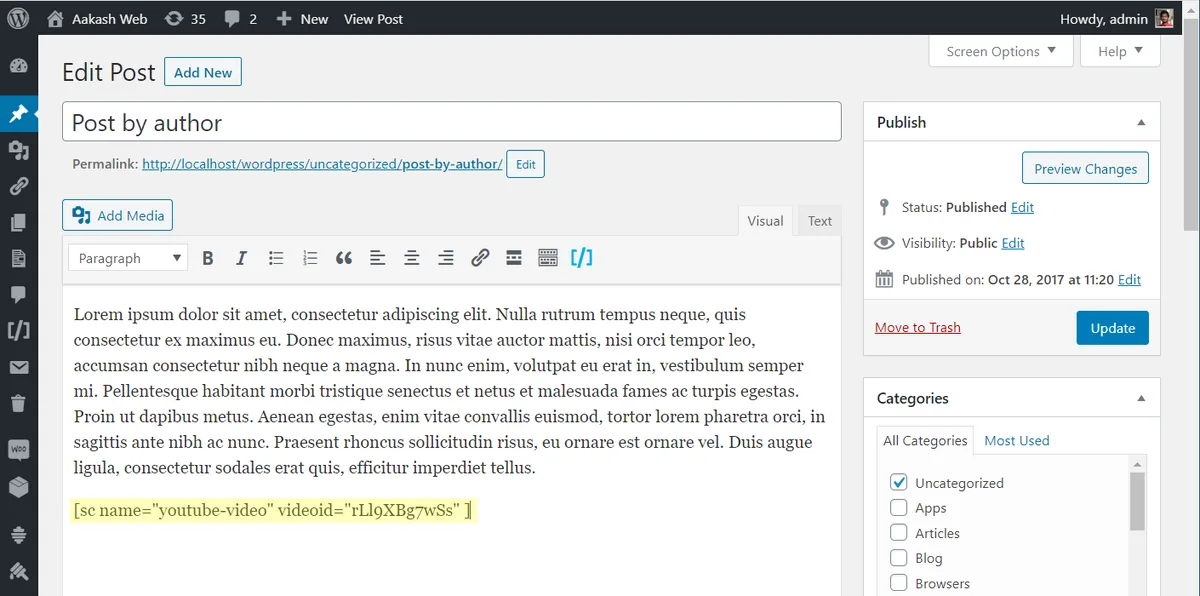Expand the Screen Options panel
This screenshot has height=596, width=1200.
tap(1001, 51)
